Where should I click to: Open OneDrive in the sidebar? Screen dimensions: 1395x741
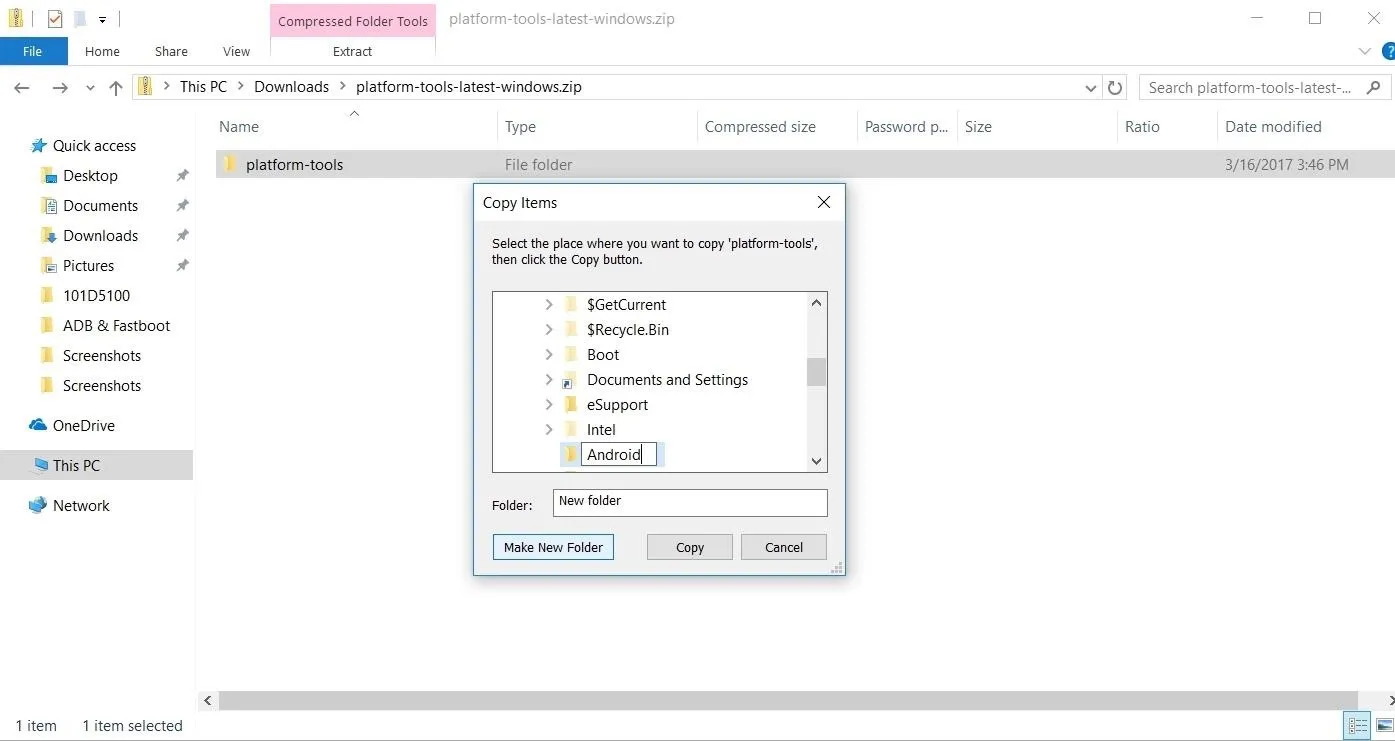click(83, 425)
